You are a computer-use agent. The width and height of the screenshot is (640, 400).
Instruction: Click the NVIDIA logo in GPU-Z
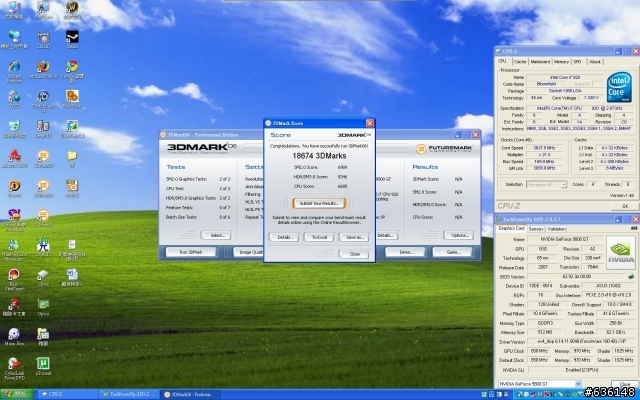(620, 253)
